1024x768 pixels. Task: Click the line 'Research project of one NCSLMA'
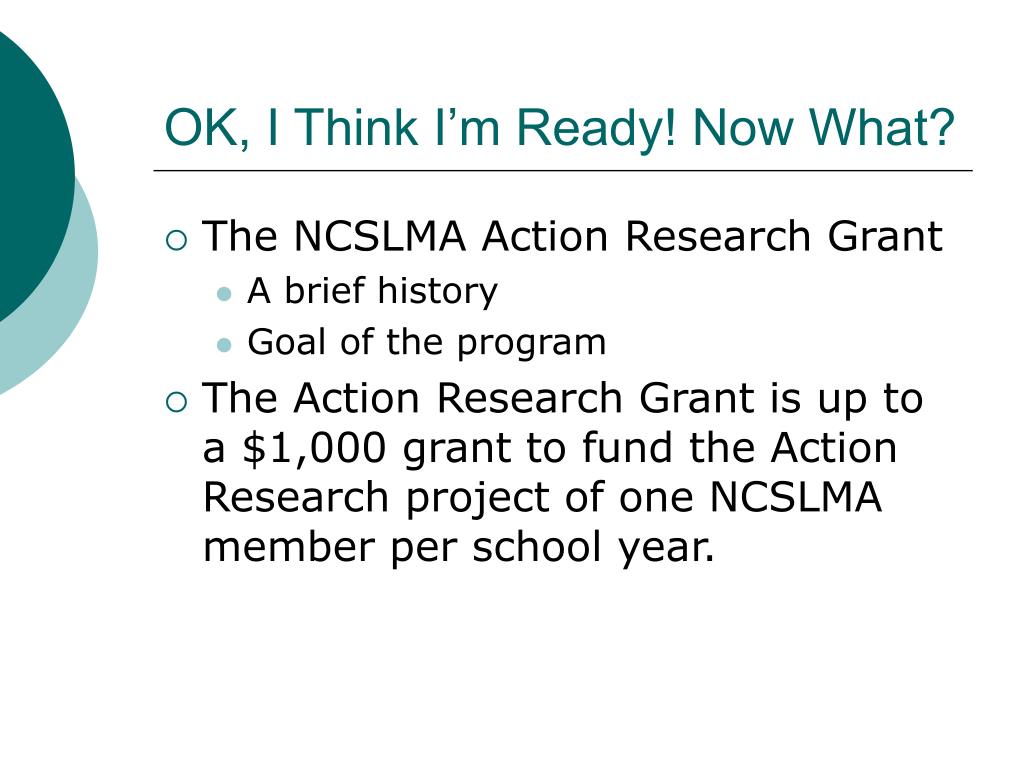coord(543,497)
